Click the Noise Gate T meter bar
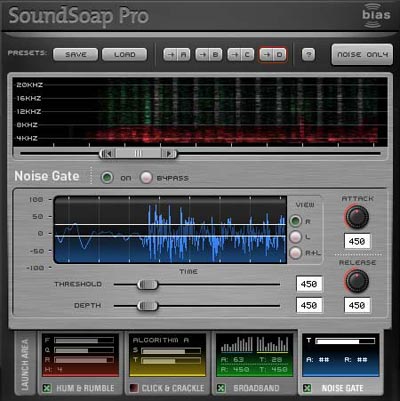This screenshot has height=401, width=400. pyautogui.click(x=345, y=341)
